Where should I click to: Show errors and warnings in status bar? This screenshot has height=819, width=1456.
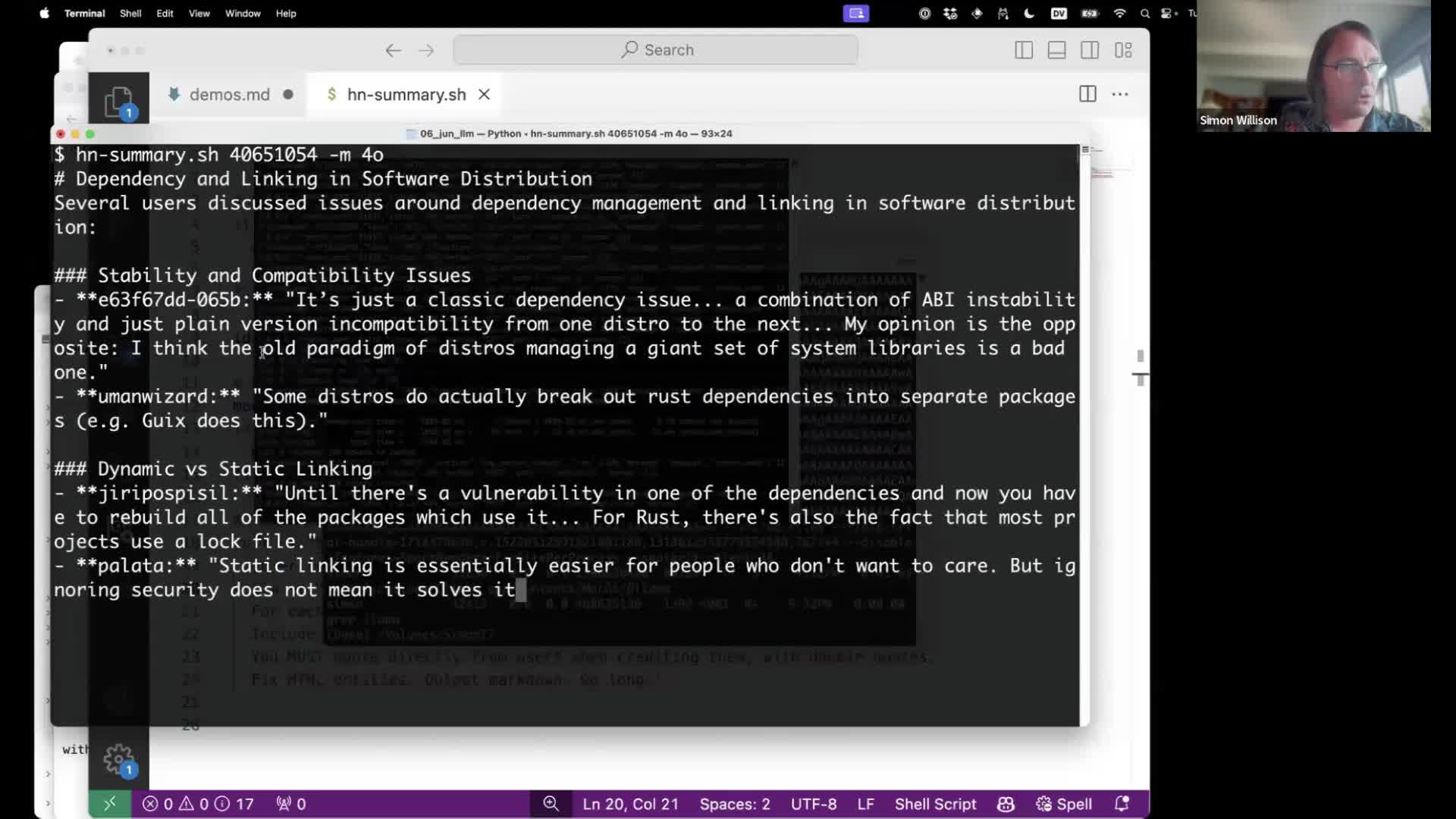coord(199,804)
